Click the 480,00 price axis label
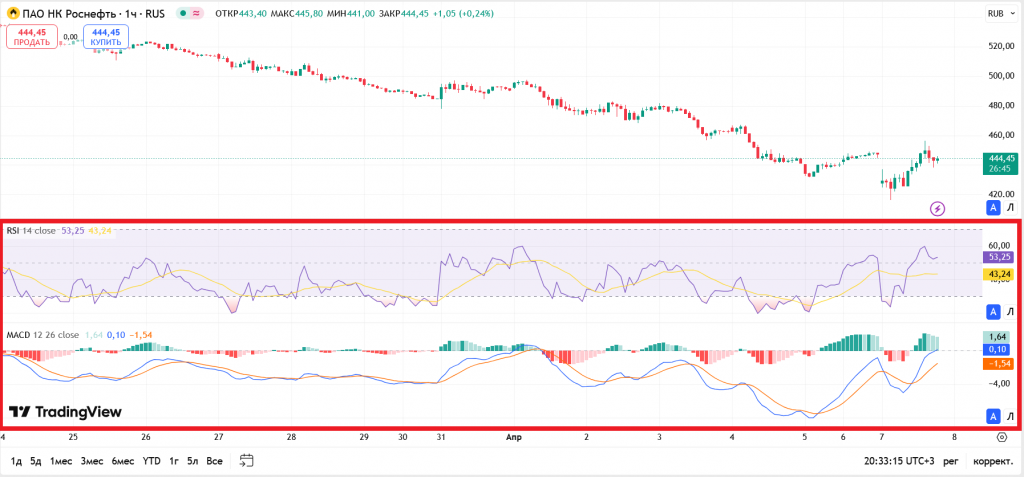The image size is (1024, 477). point(1001,105)
